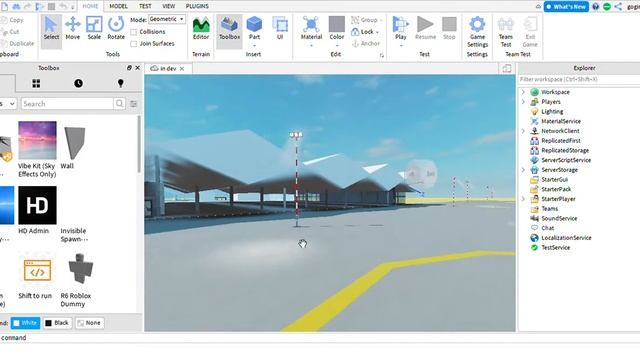Click the share icon in title bar

618,7
